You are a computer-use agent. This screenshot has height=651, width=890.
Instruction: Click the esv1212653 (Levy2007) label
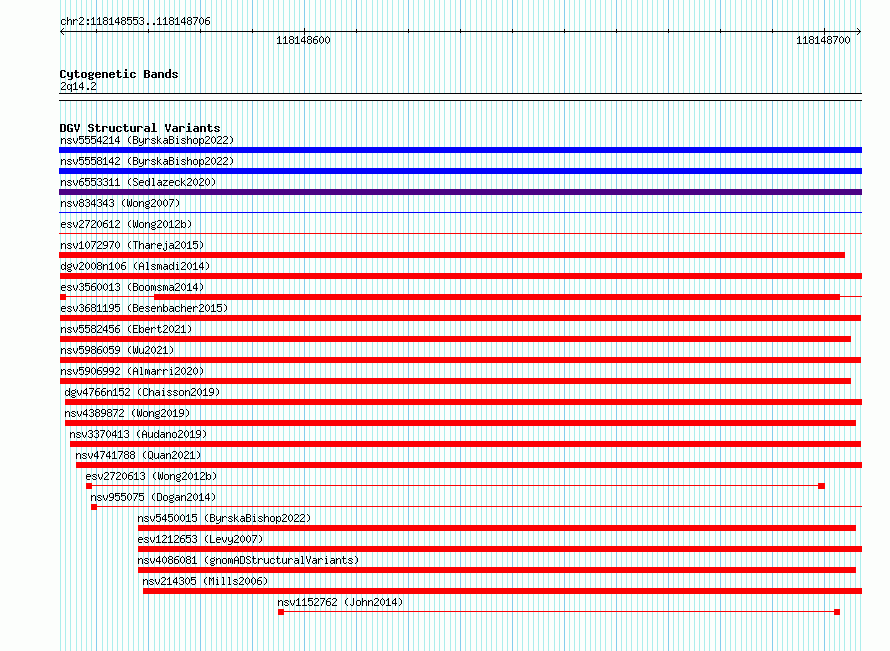[200, 539]
